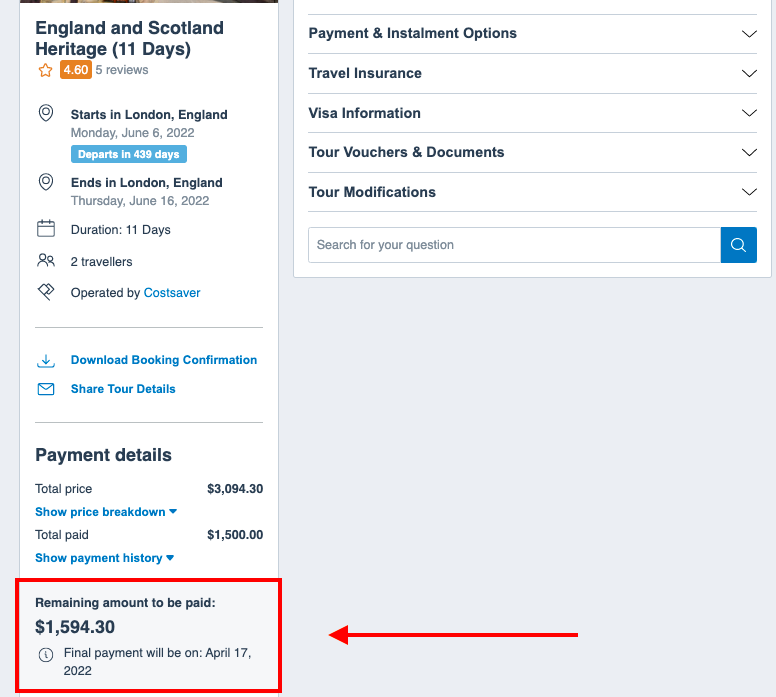This screenshot has width=776, height=697.
Task: Expand Tour Vouchers & Documents
Action: [533, 152]
